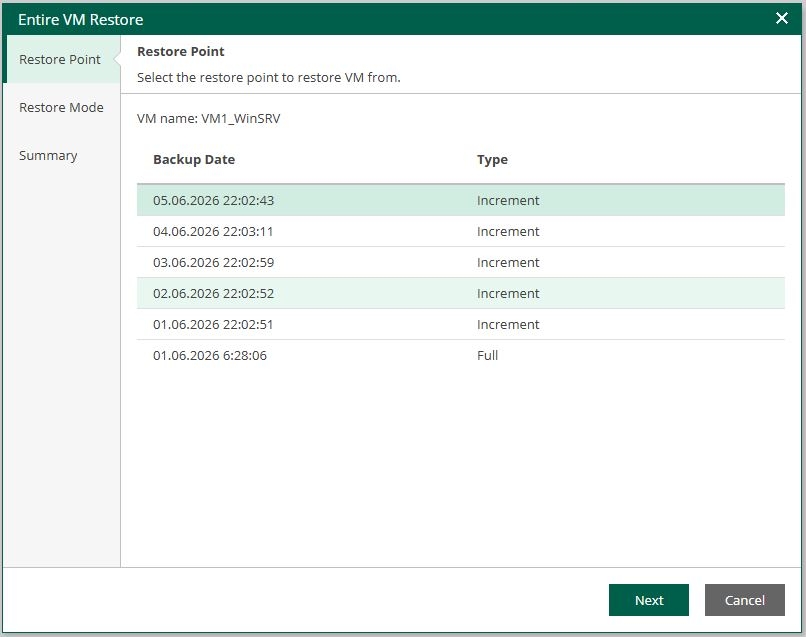Click the Type column header

point(492,159)
